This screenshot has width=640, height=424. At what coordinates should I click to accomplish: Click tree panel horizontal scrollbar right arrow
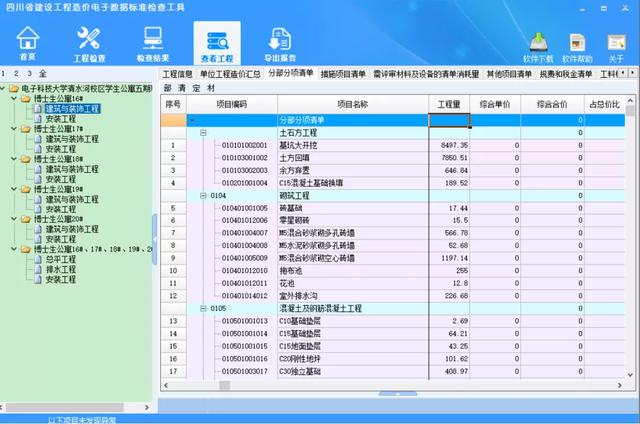pos(147,407)
